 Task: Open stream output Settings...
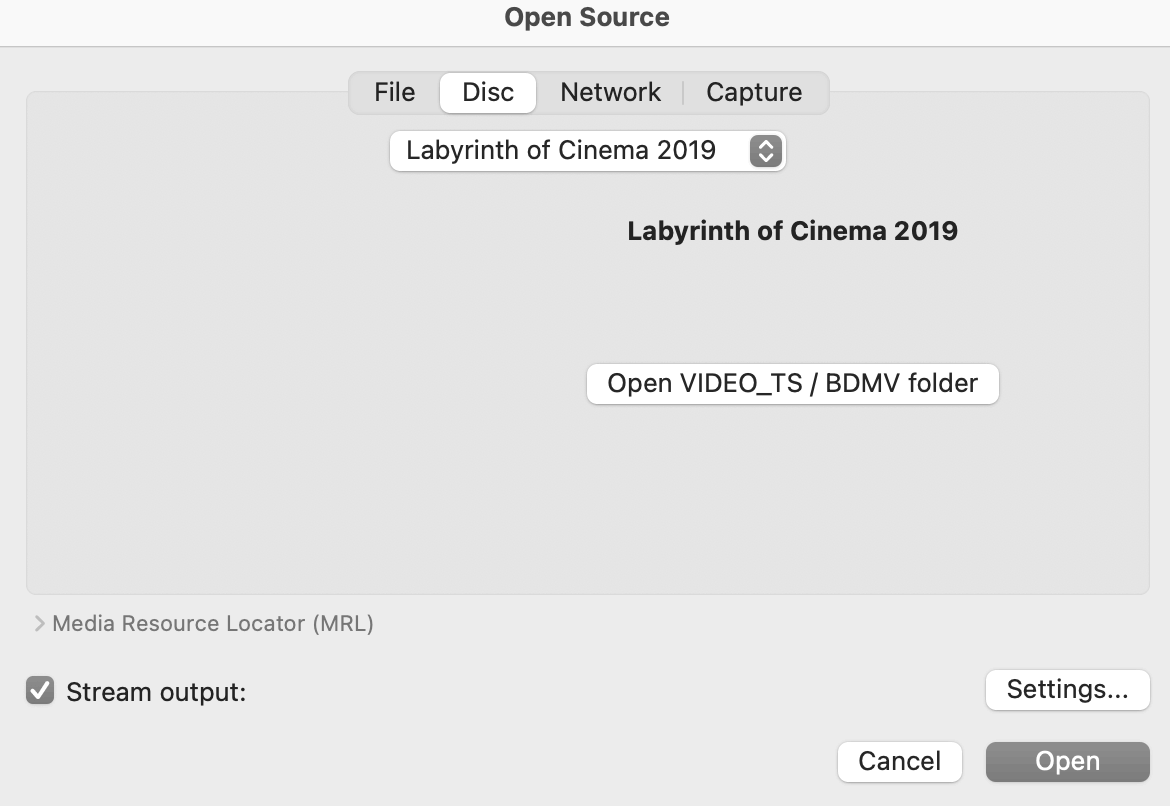1067,690
